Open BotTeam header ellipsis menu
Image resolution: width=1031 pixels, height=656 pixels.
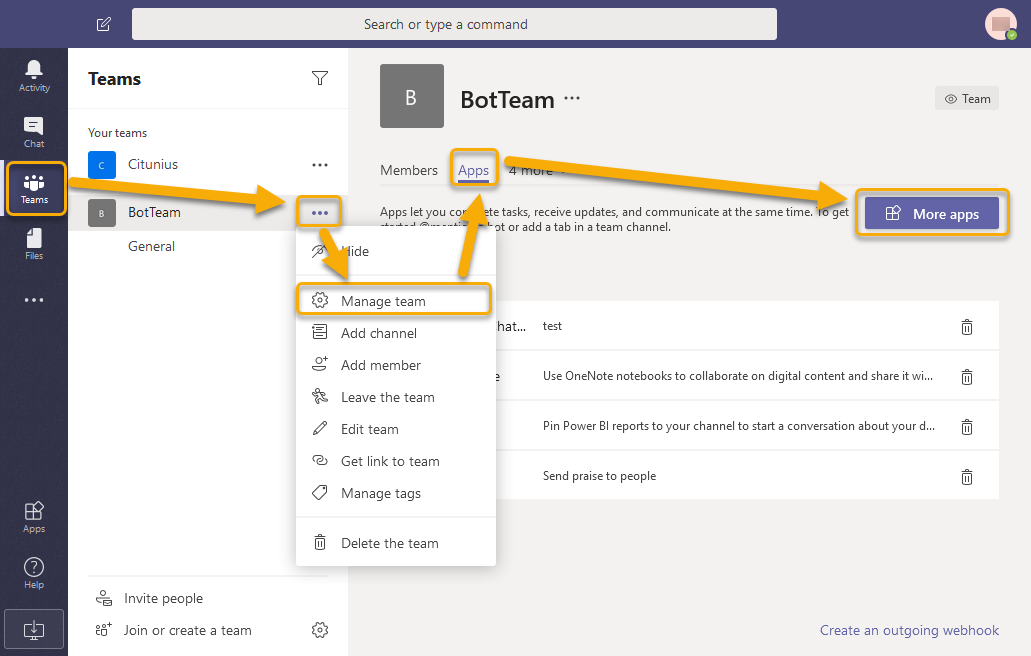(572, 99)
